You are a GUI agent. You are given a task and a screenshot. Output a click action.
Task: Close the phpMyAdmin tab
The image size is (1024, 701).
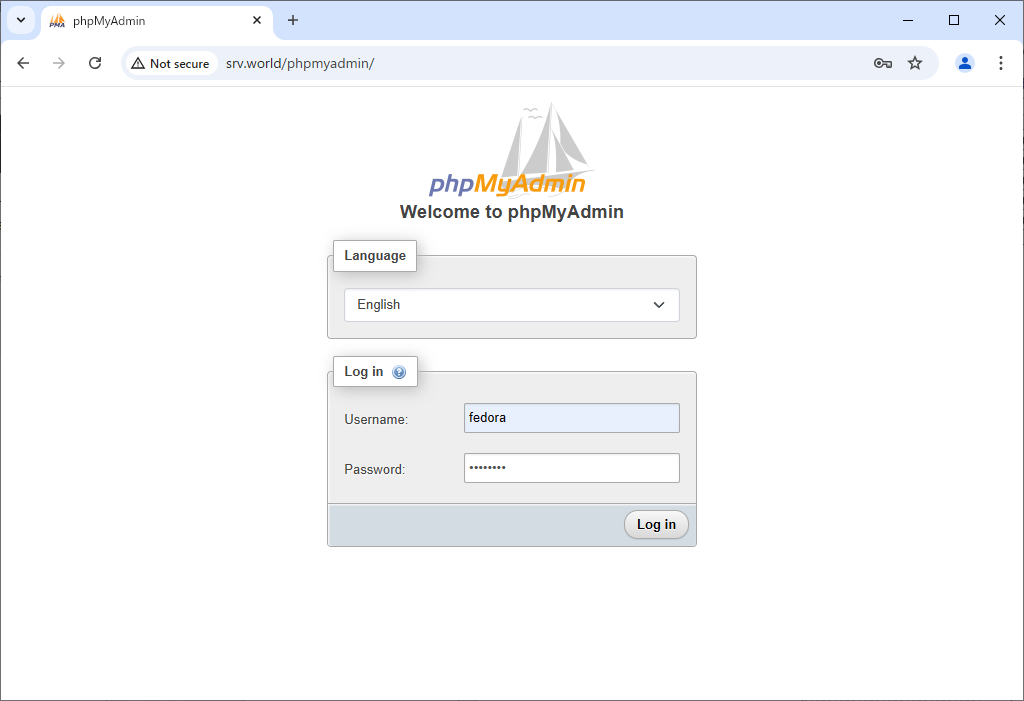pyautogui.click(x=257, y=20)
